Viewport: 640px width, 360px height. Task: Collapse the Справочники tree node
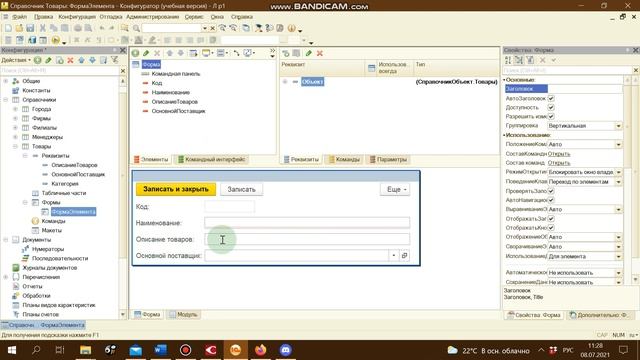pyautogui.click(x=6, y=100)
